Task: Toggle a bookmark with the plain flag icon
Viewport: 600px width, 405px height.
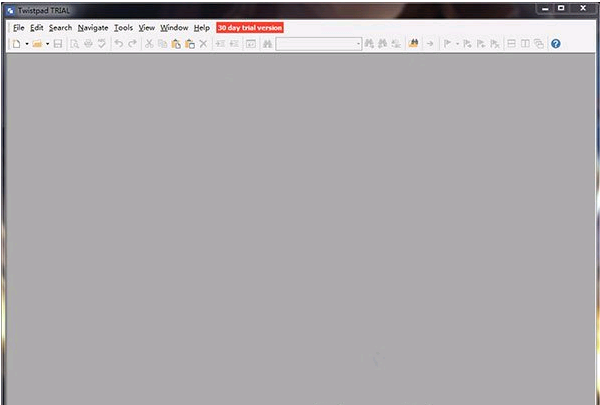Action: pyautogui.click(x=447, y=44)
